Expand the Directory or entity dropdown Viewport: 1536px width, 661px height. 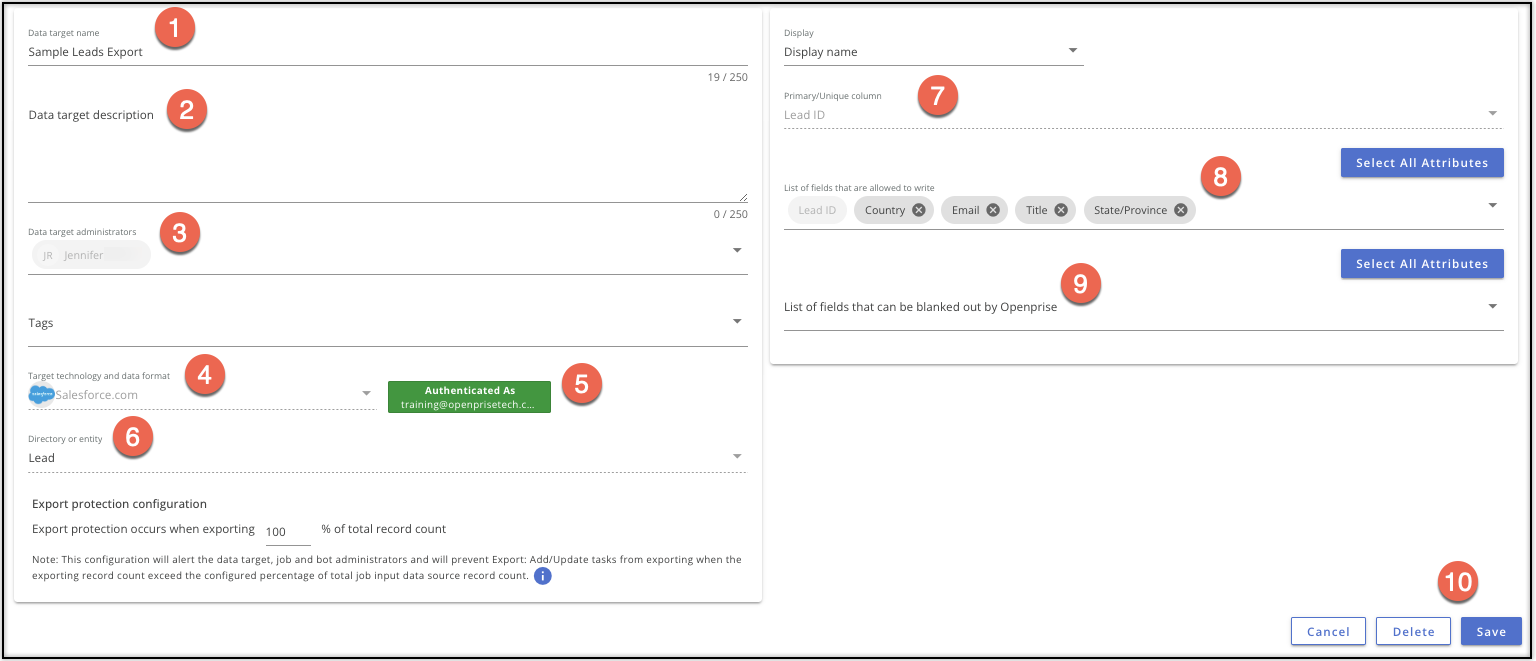[737, 457]
